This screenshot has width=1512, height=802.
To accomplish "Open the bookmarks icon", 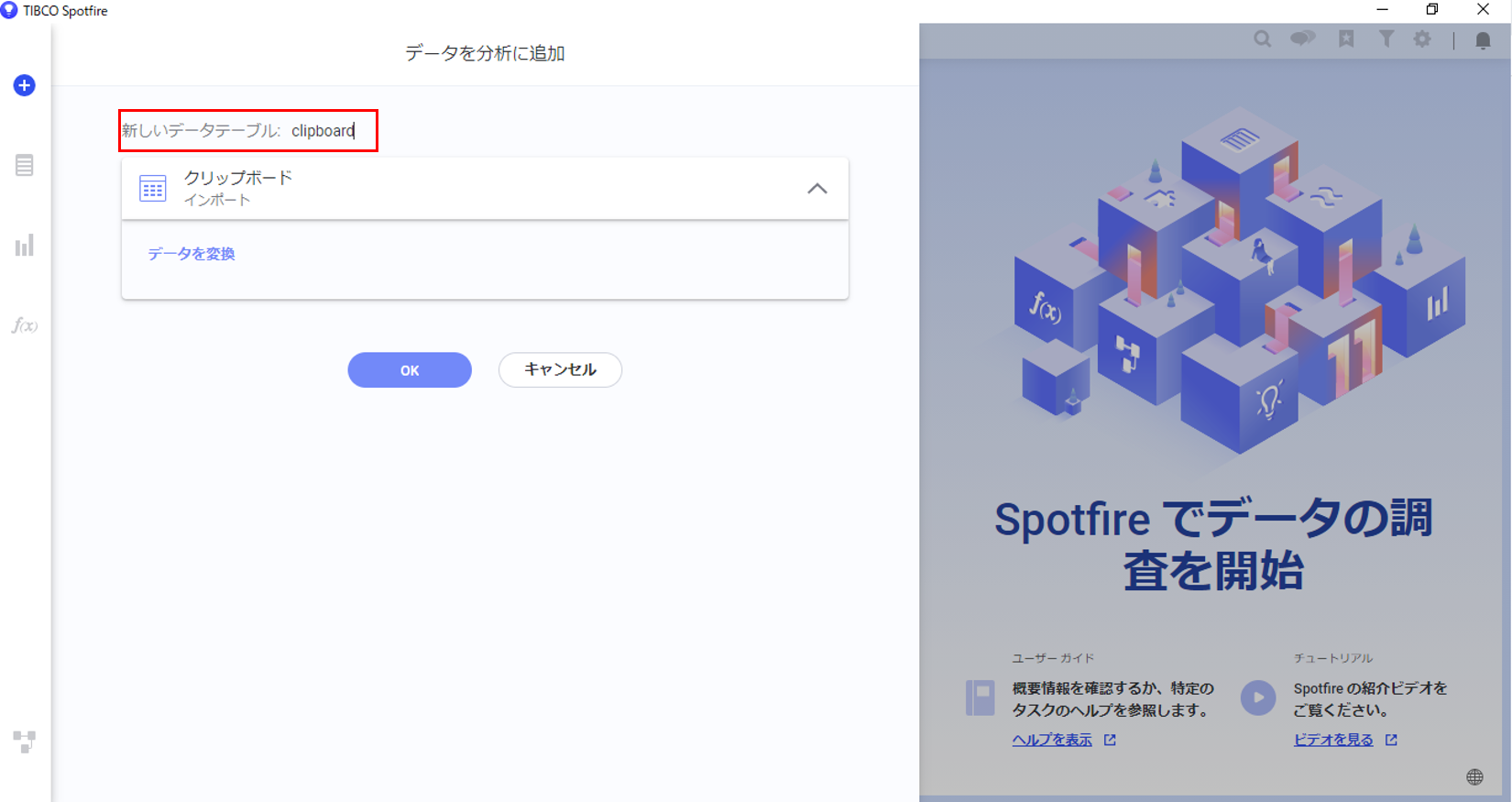I will [1346, 38].
